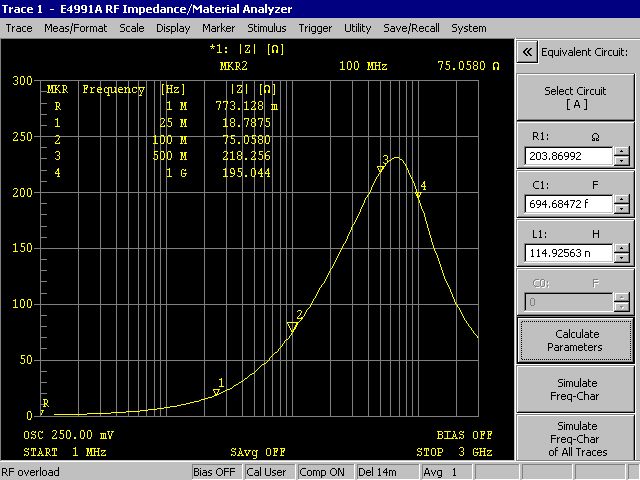This screenshot has height=480, width=640.
Task: Decrease R1 value with down arrow
Action: click(x=621, y=160)
